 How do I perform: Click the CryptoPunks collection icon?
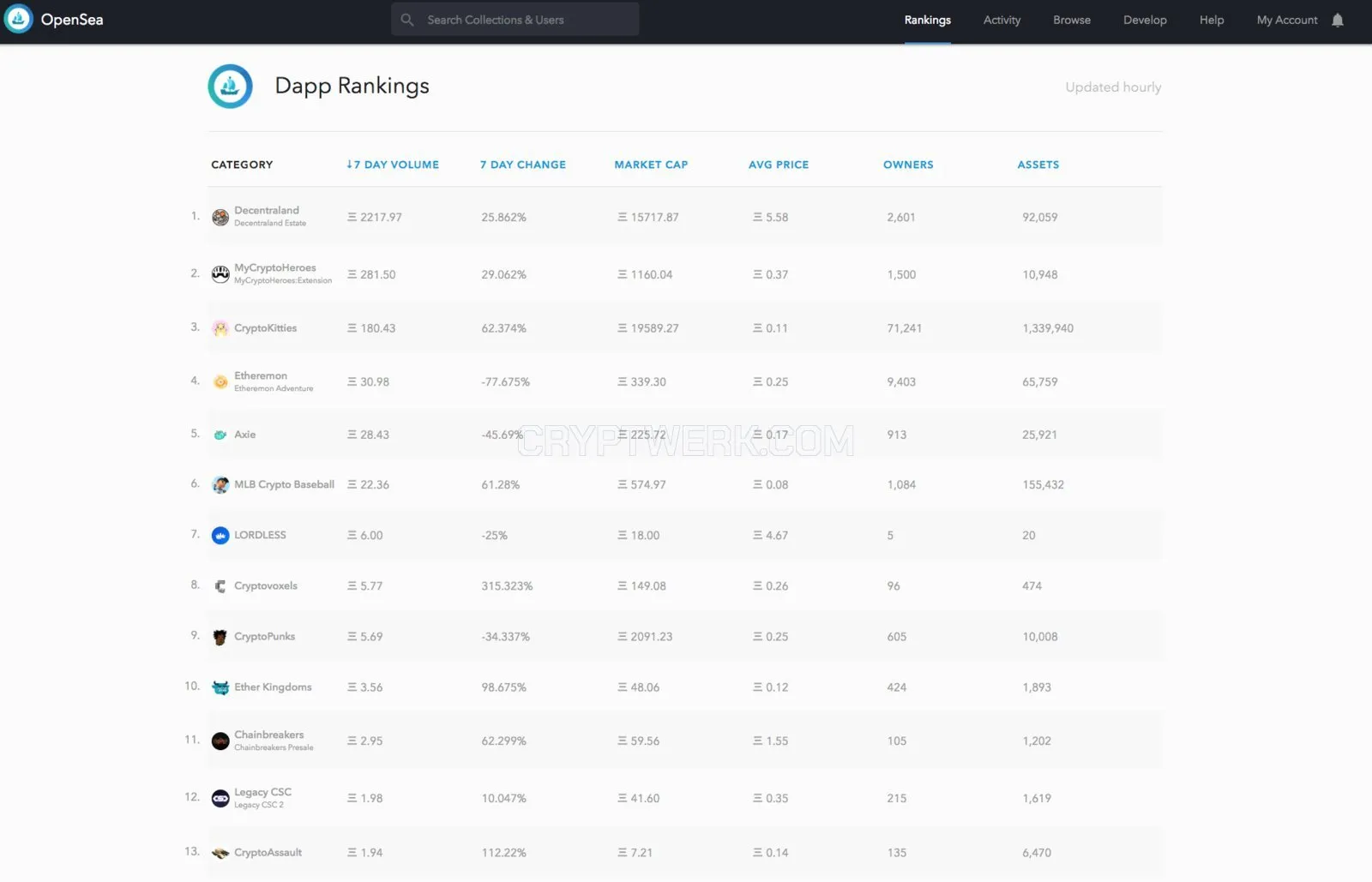pos(220,637)
